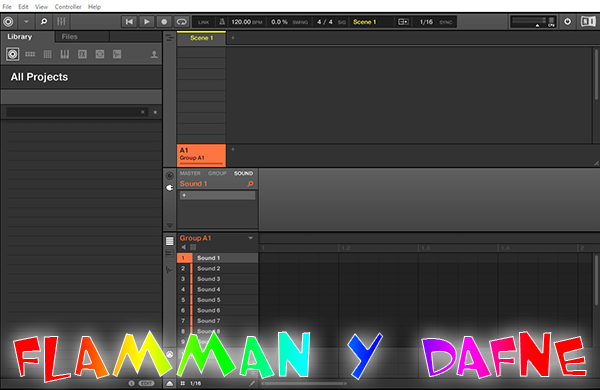Screen dimensions: 600x390
Task: Select Sound 1 in the sound list
Action: 217,258
